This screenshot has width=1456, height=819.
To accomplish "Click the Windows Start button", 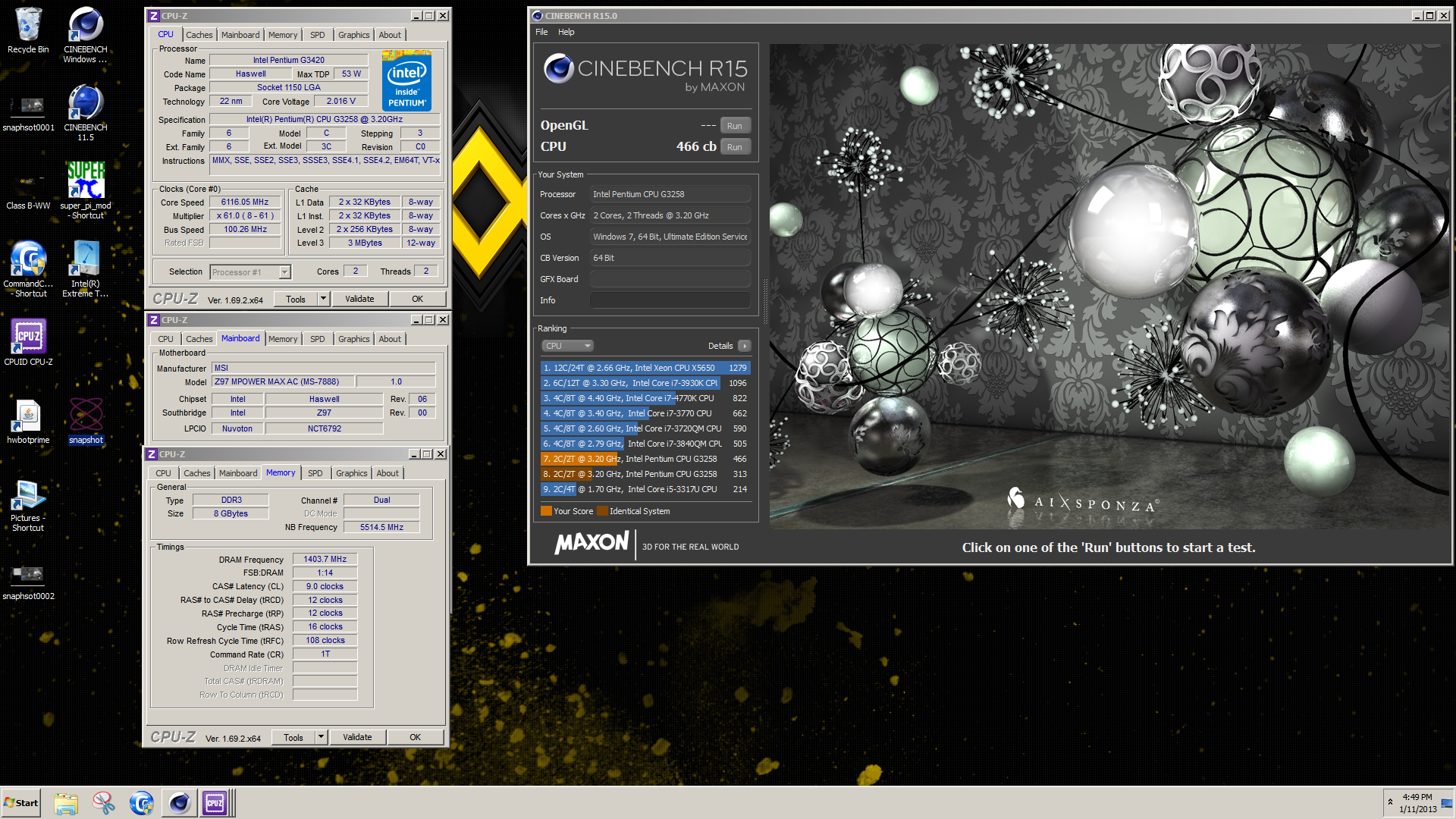I will click(x=21, y=803).
